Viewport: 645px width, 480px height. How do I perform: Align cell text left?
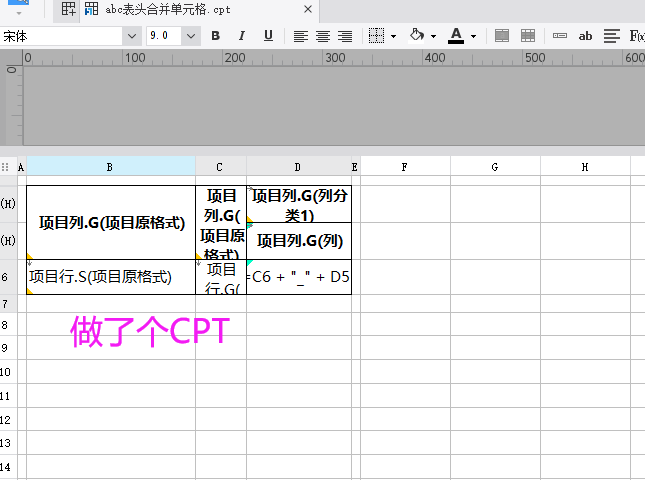[x=301, y=36]
